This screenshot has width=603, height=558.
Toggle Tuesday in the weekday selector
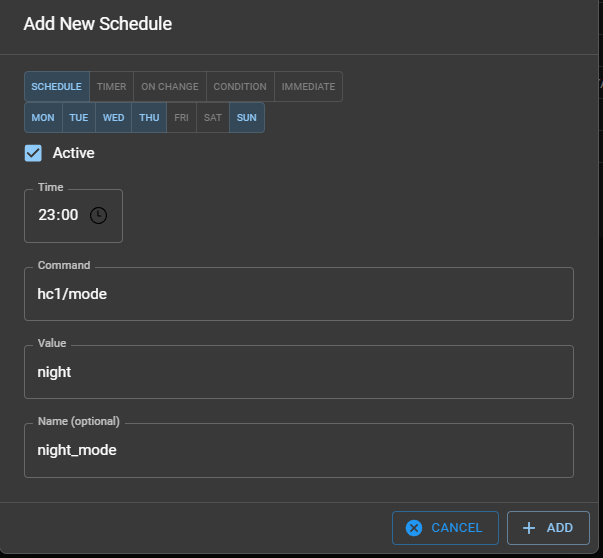[x=79, y=118]
